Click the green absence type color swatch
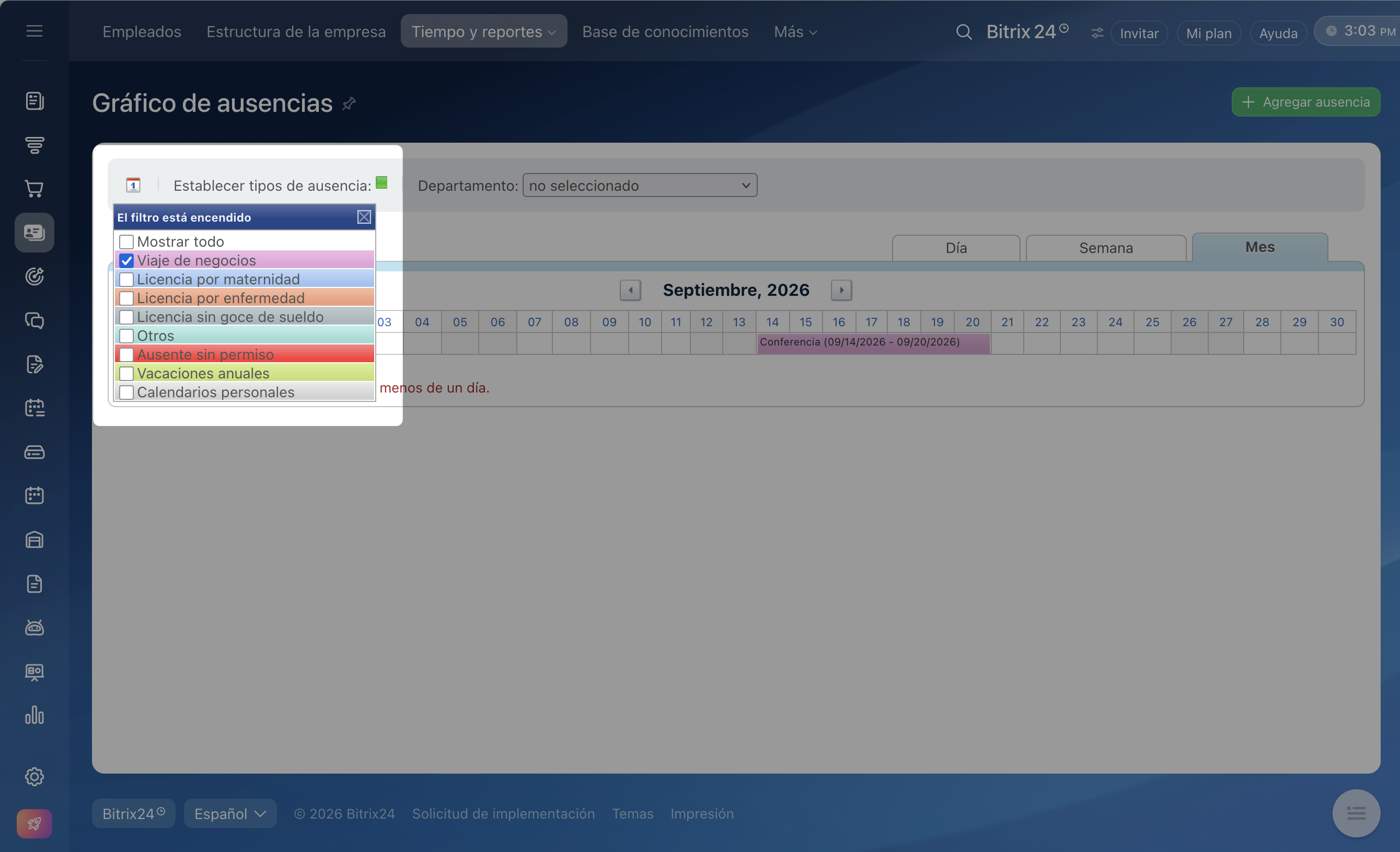 point(382,182)
